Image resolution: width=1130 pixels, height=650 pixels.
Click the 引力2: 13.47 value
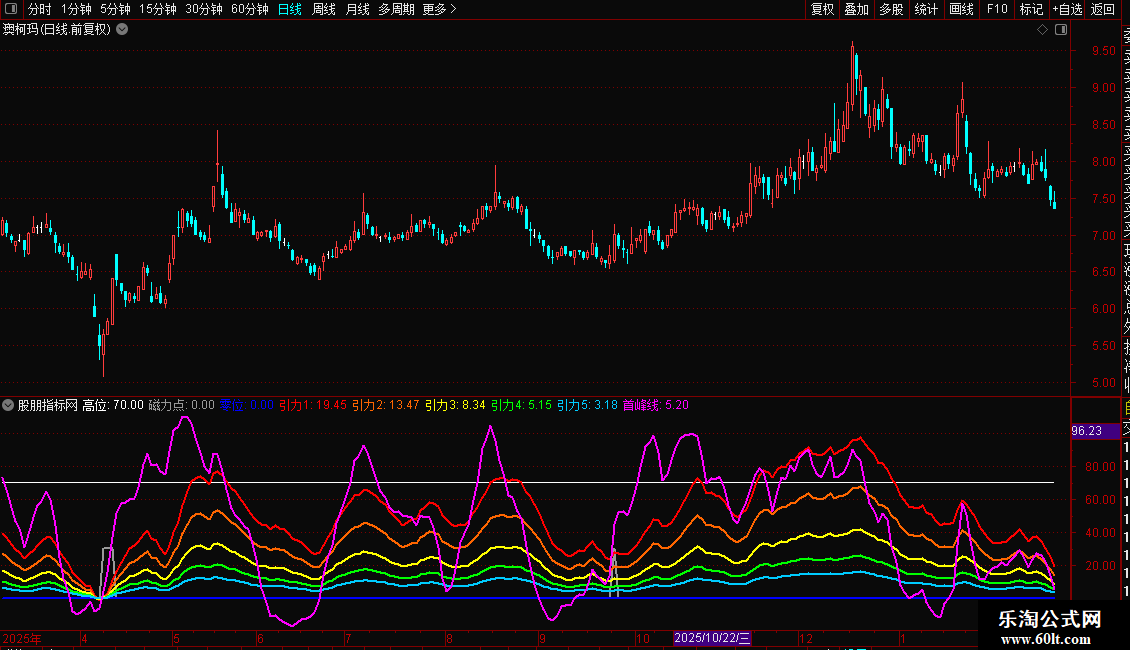click(x=386, y=405)
